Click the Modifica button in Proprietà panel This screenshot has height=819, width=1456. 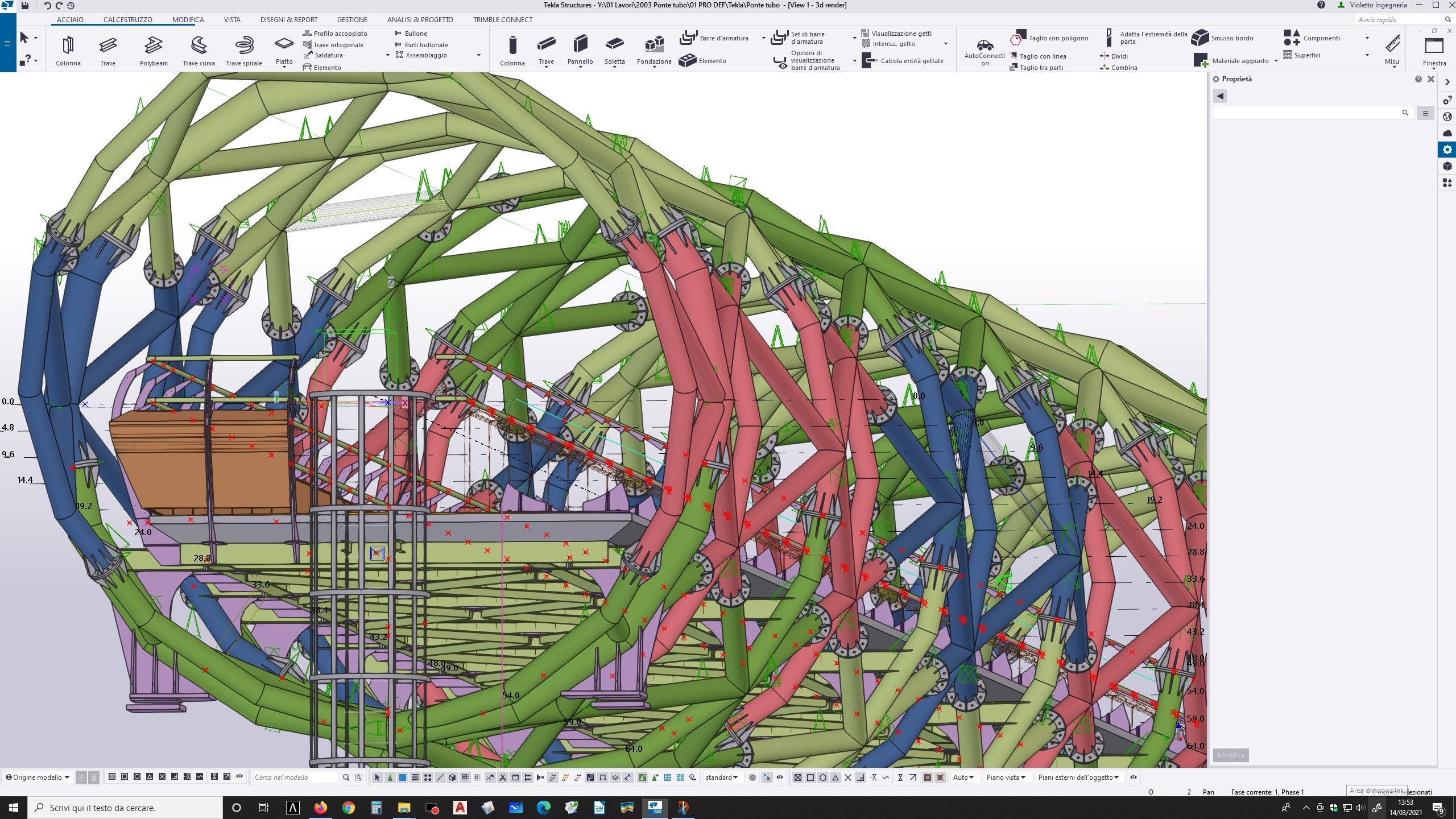[x=1231, y=755]
